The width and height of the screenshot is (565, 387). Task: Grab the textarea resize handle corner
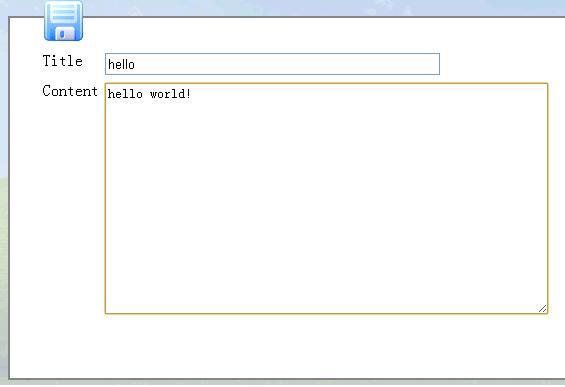(x=542, y=308)
